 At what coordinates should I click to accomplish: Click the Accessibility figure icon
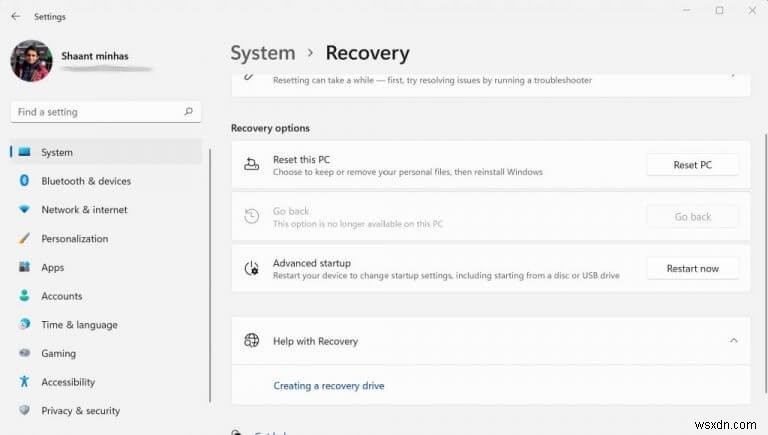click(x=24, y=381)
